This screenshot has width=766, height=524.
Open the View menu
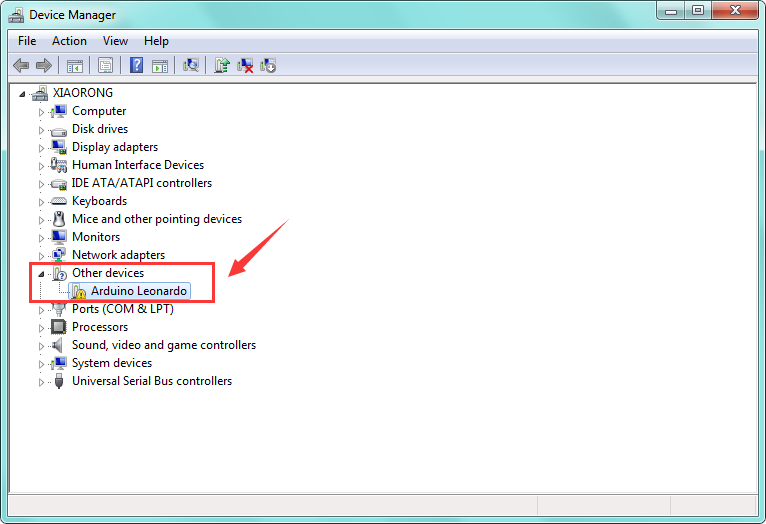click(115, 41)
